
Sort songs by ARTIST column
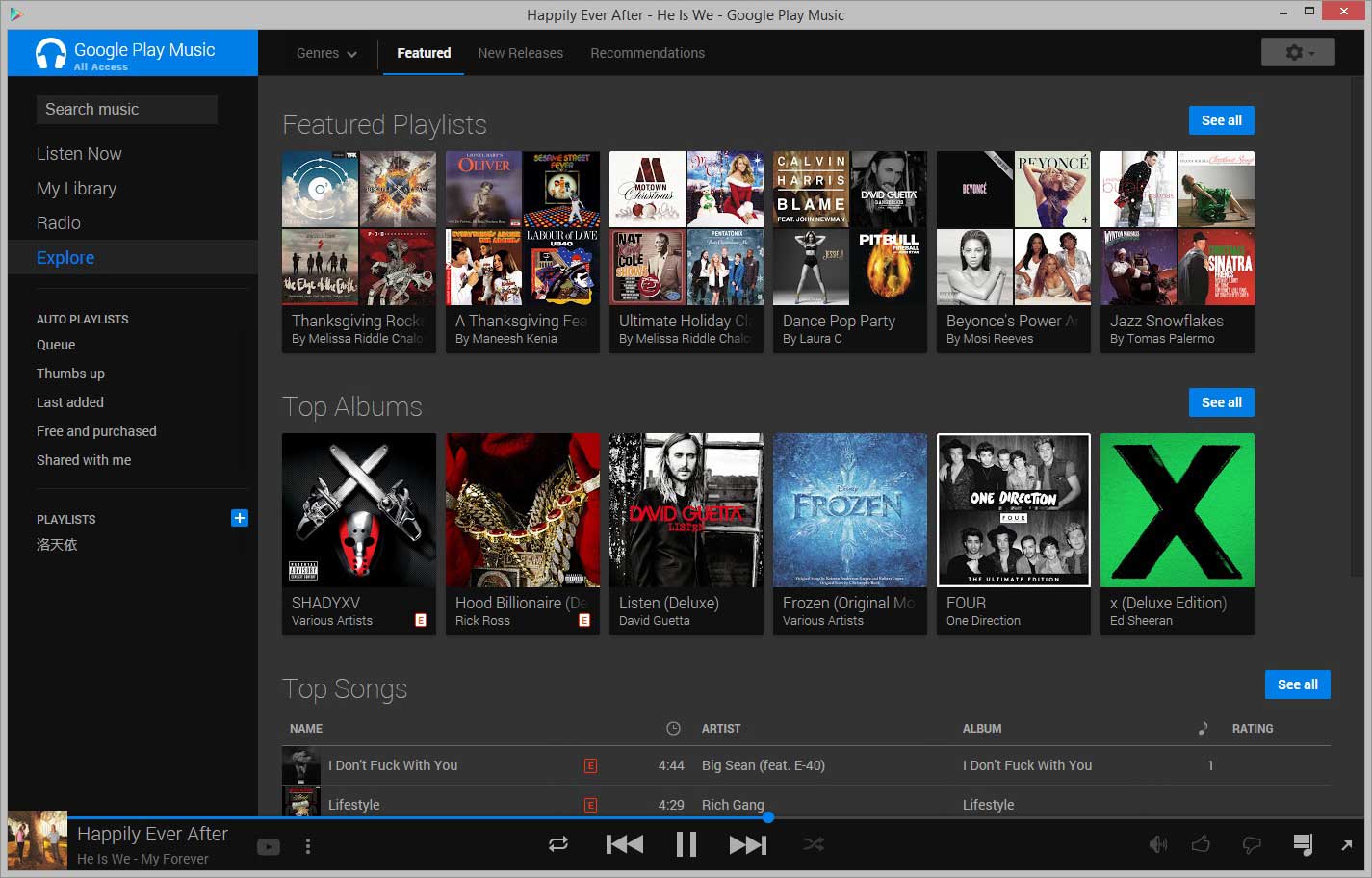(721, 729)
